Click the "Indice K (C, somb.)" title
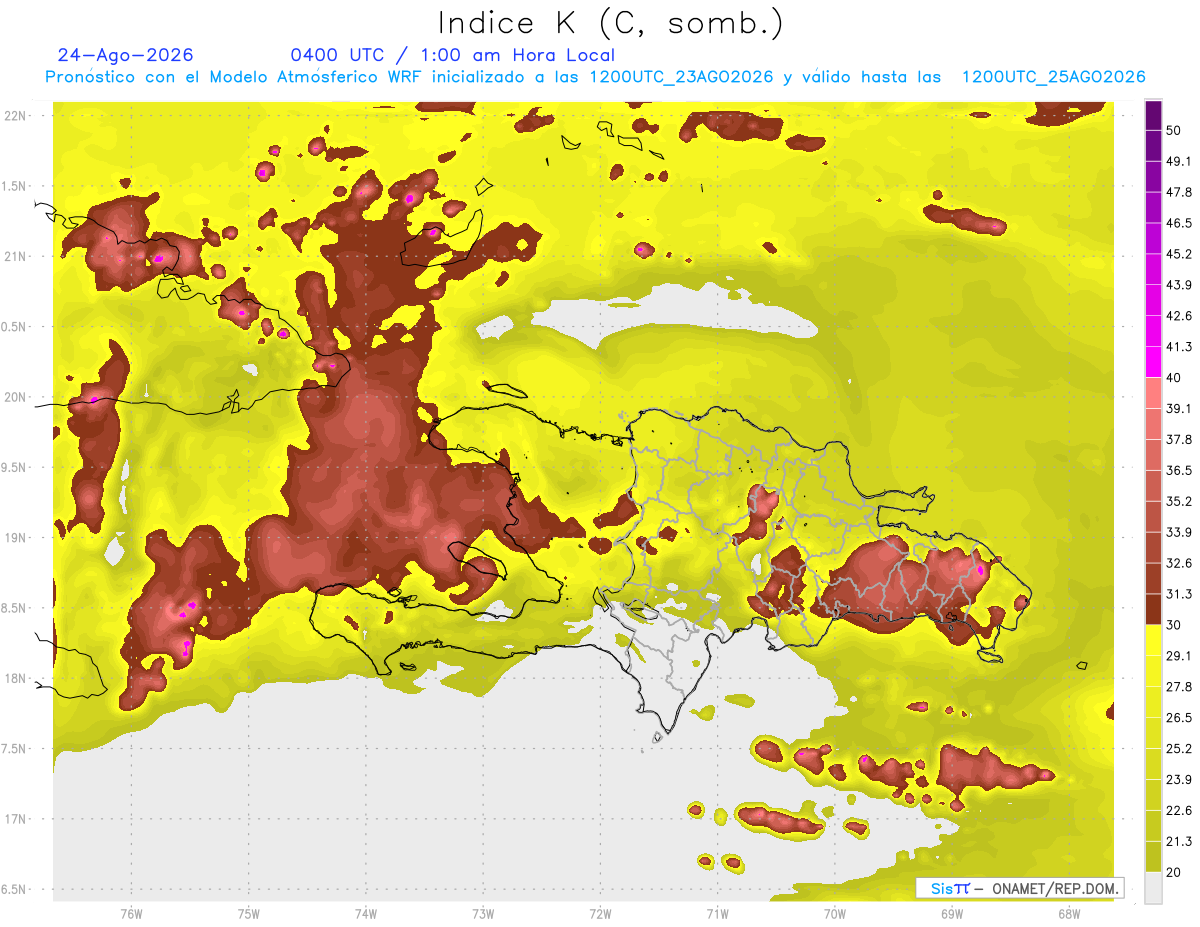Viewport: 1200px width, 927px height. point(610,23)
